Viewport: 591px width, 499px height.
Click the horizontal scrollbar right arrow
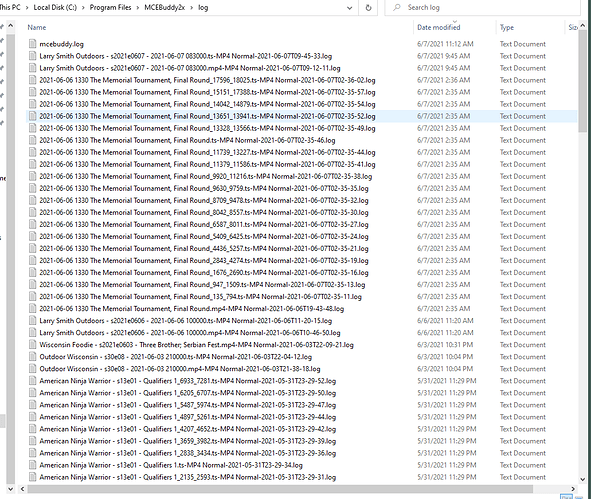(x=573, y=489)
